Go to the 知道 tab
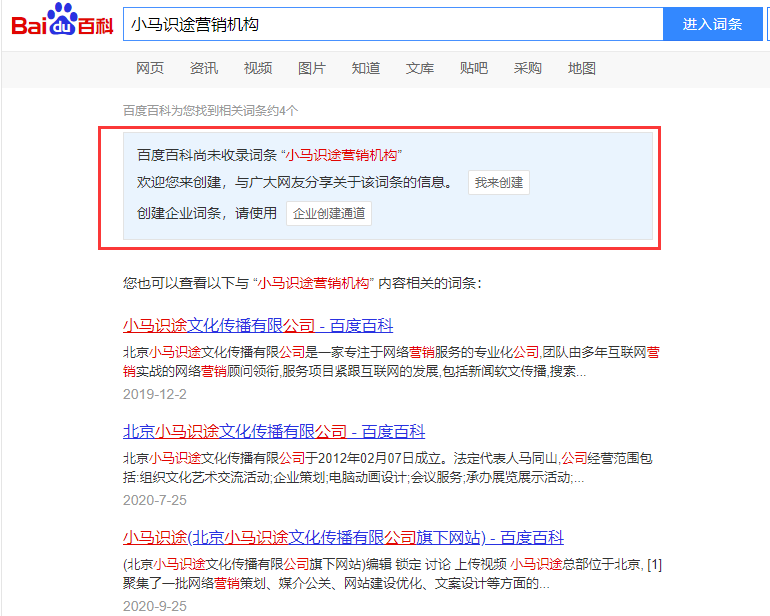 pos(366,68)
